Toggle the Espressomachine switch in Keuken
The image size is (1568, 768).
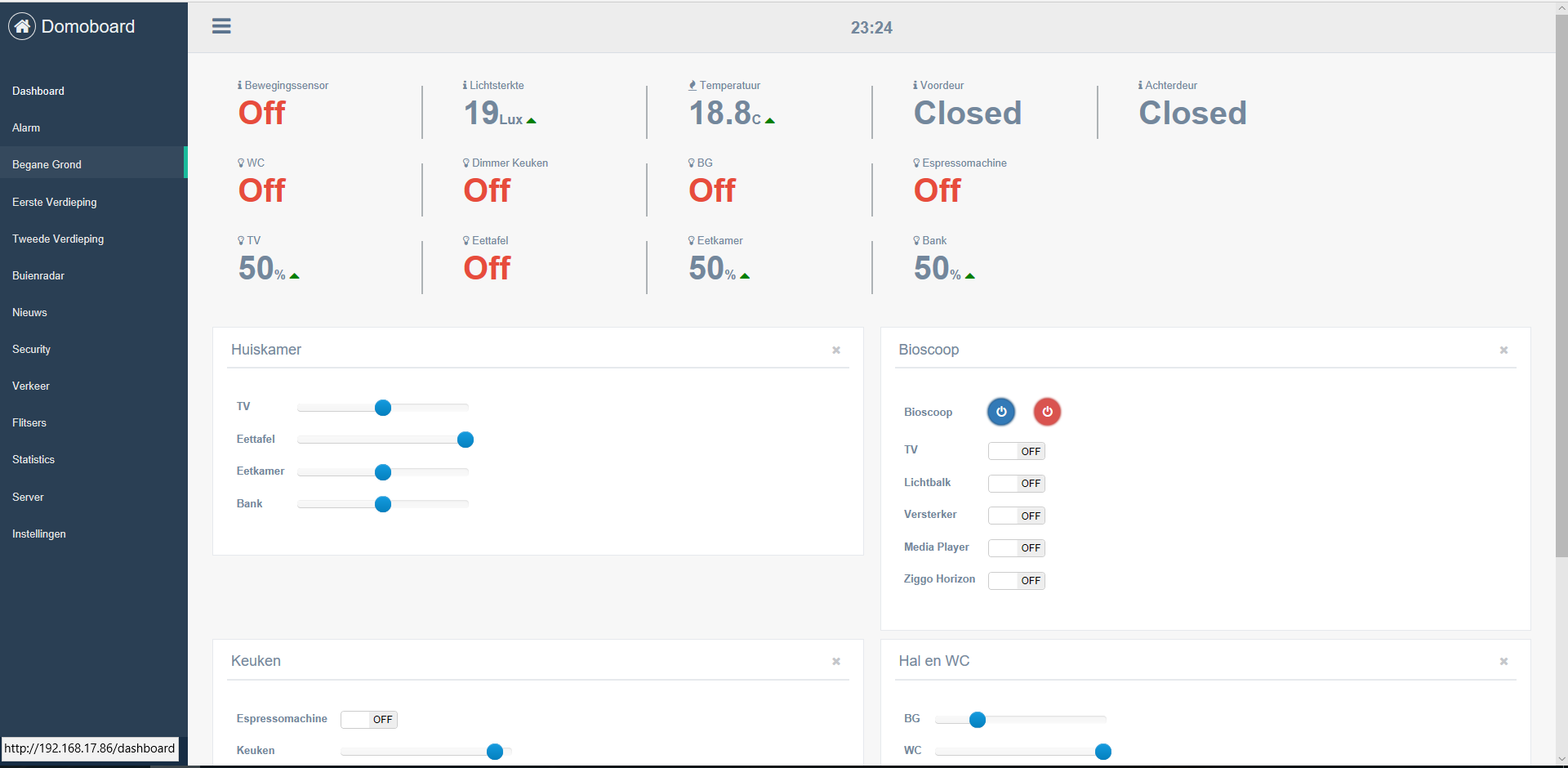click(x=369, y=719)
